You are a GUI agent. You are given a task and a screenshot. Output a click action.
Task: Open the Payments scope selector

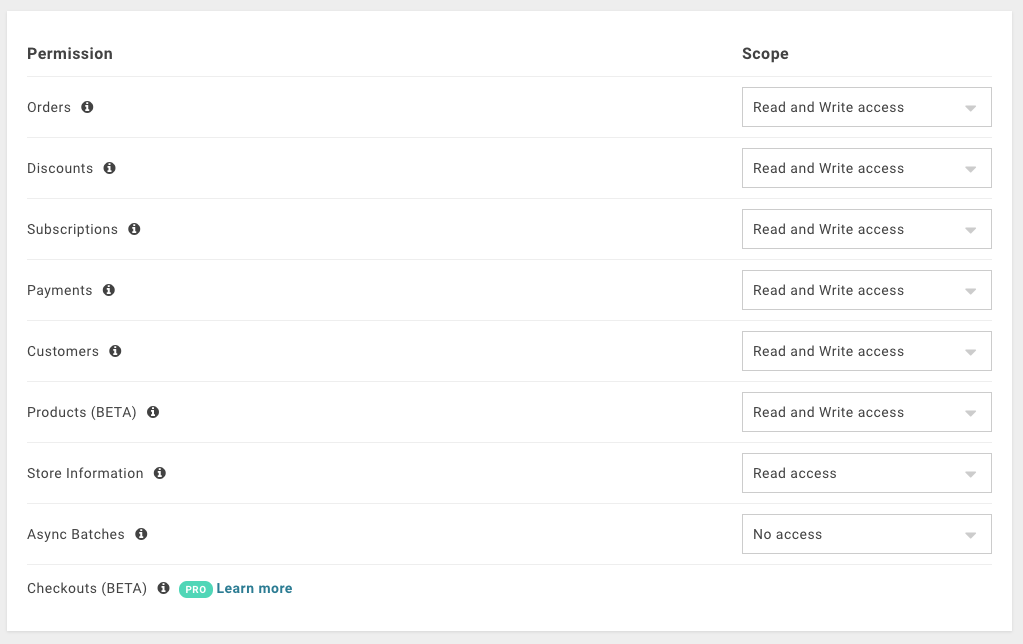[x=866, y=290]
